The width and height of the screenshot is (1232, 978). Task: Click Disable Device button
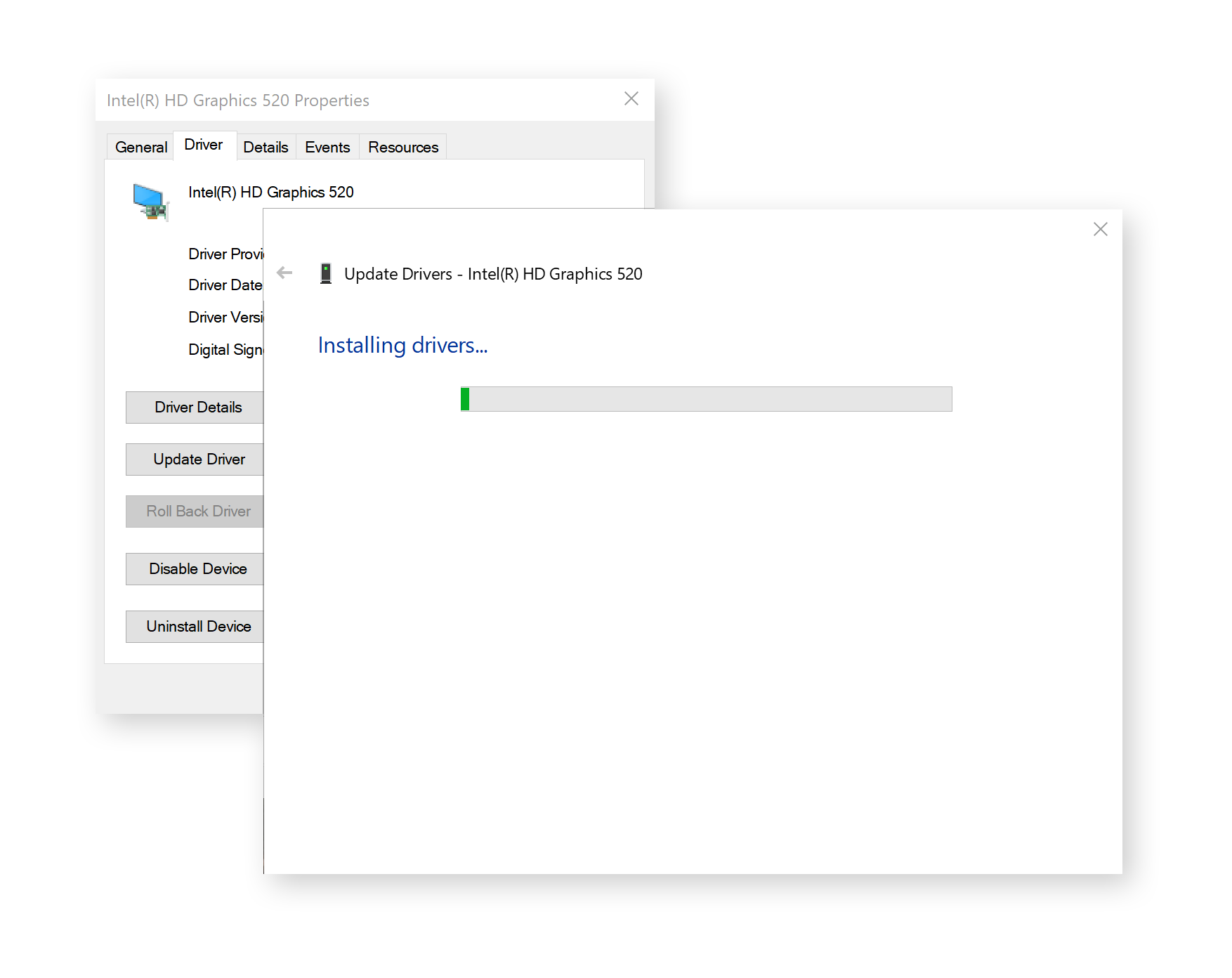195,569
